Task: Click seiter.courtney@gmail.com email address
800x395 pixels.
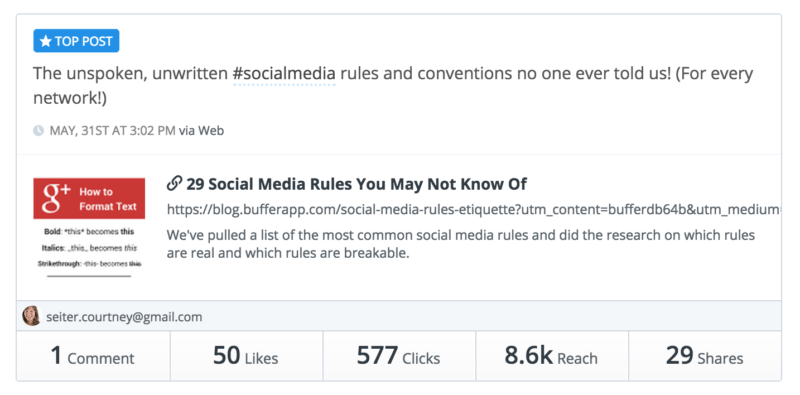Action: click(x=124, y=317)
